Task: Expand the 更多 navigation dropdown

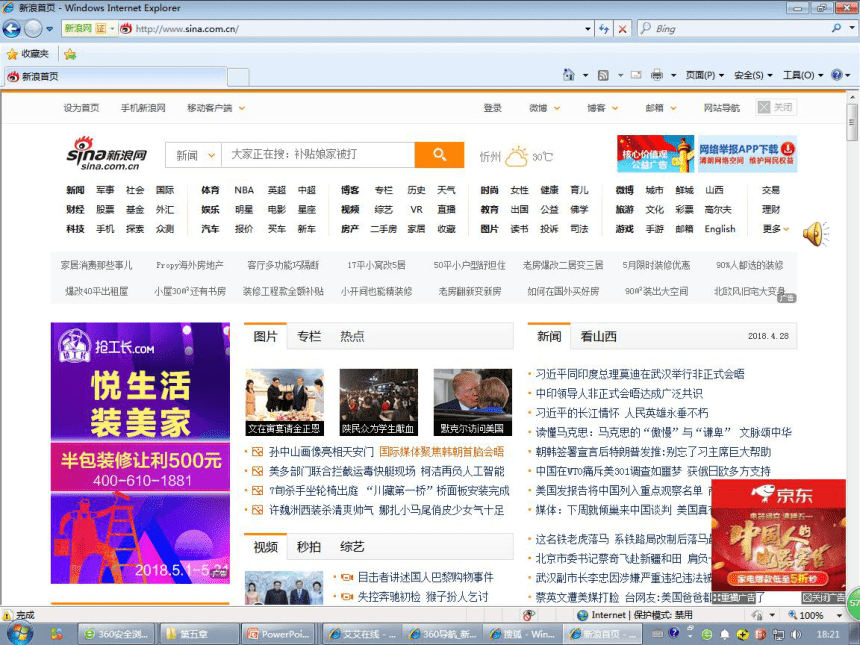Action: pos(775,229)
